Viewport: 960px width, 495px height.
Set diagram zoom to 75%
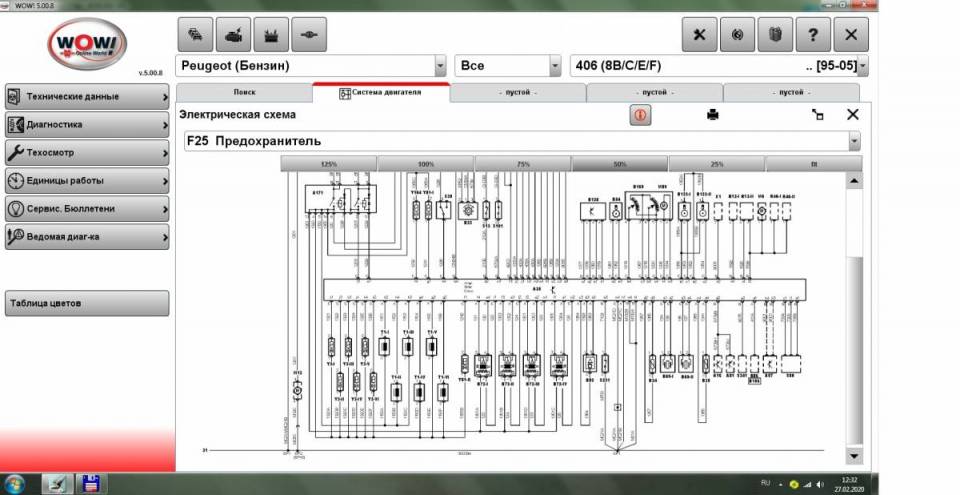tap(523, 163)
